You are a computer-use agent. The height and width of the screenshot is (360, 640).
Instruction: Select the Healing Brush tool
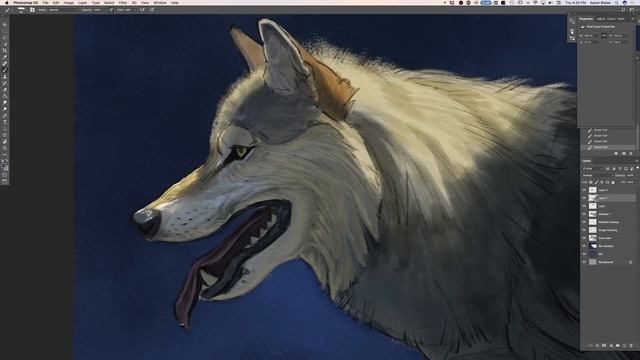coord(5,64)
